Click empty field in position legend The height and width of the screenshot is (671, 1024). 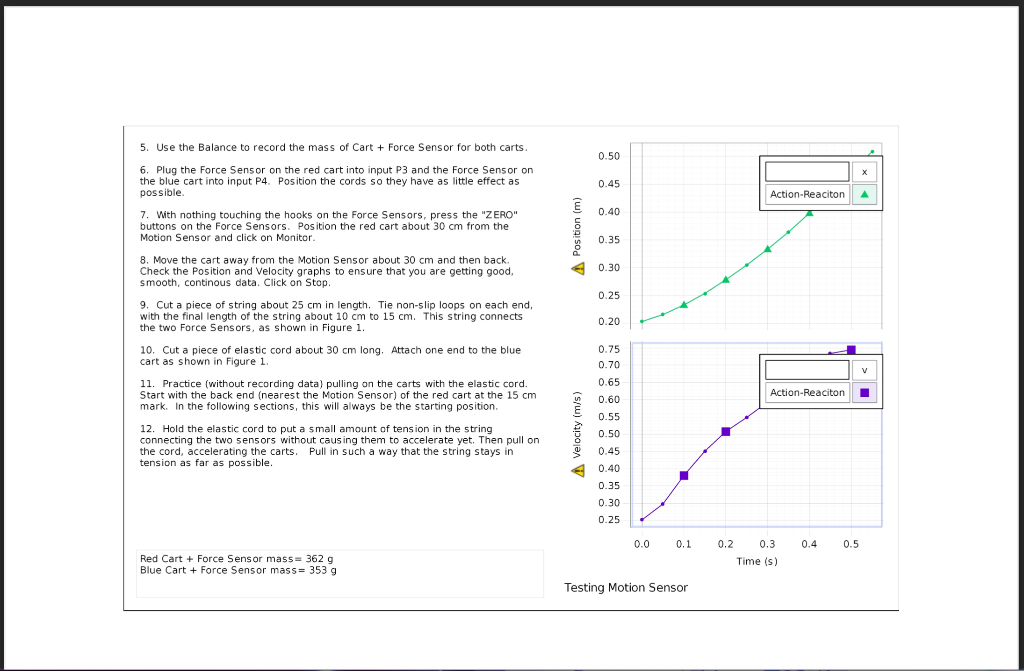point(807,172)
